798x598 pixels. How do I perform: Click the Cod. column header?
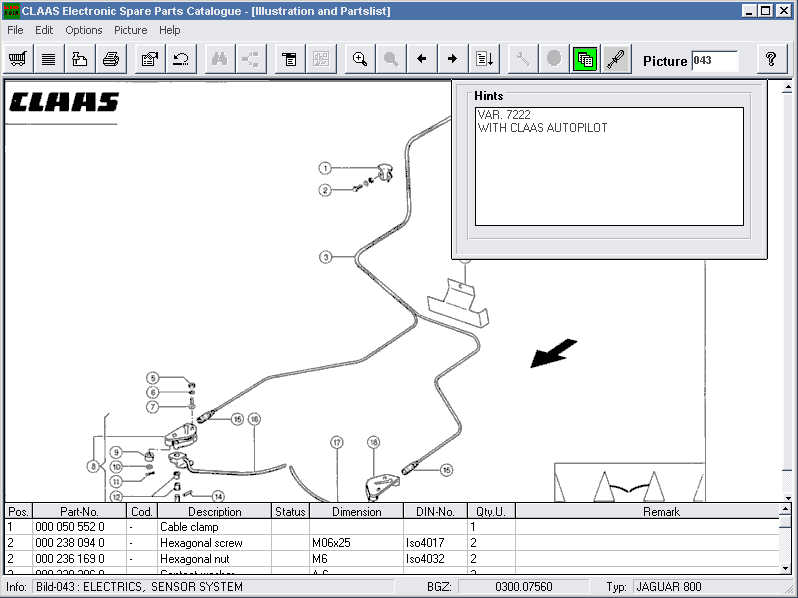[x=142, y=511]
